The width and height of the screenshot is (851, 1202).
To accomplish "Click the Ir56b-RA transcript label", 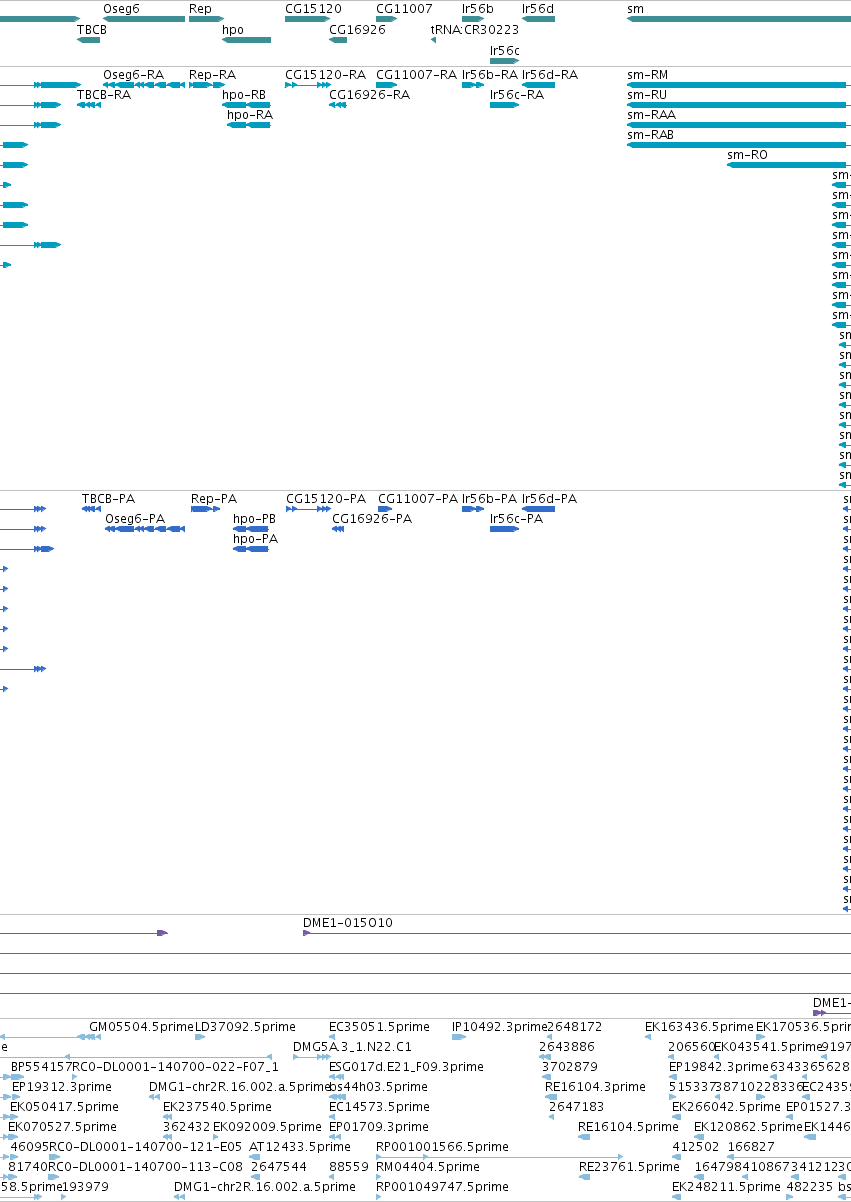I will [490, 75].
